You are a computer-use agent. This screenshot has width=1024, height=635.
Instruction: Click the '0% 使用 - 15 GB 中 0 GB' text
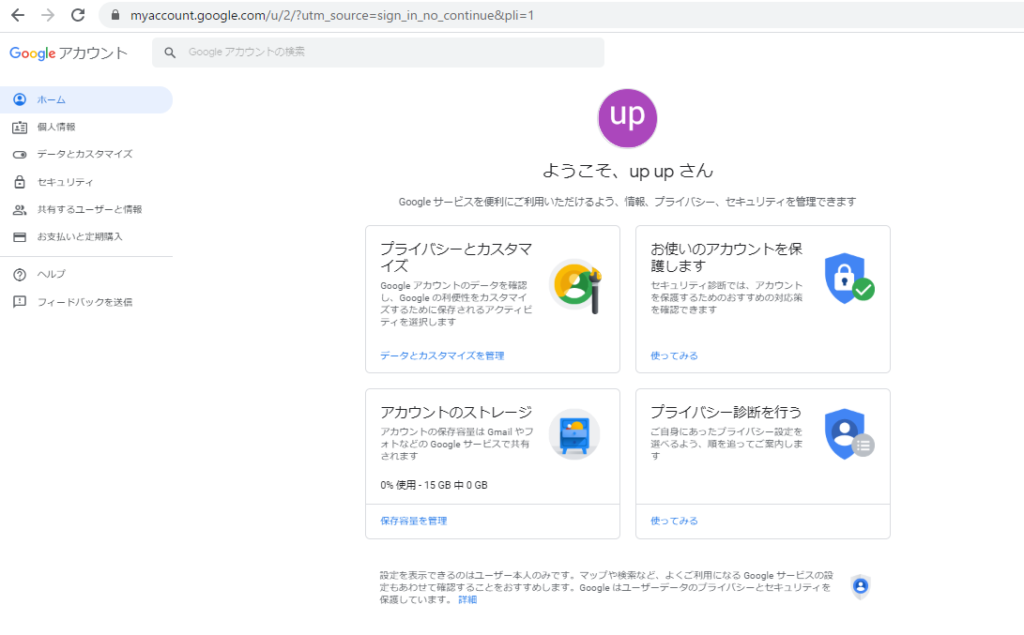pos(434,485)
